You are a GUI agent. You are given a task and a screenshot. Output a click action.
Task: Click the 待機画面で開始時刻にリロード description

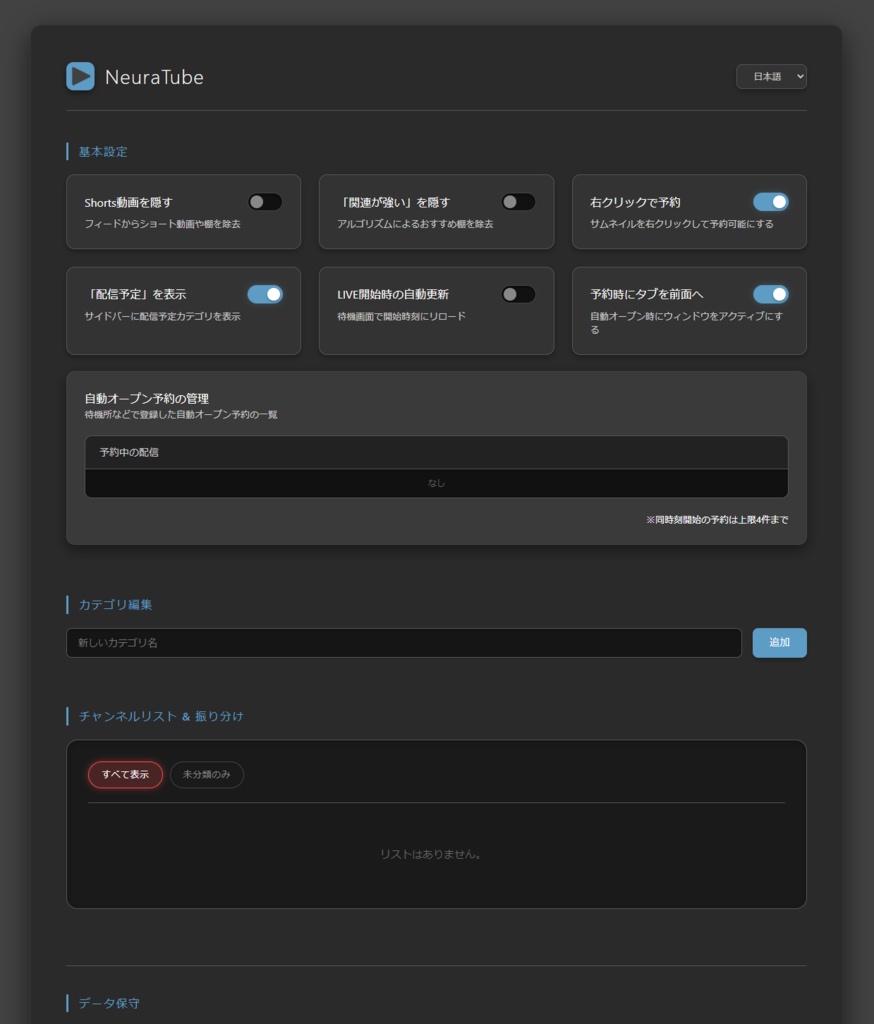click(x=402, y=316)
